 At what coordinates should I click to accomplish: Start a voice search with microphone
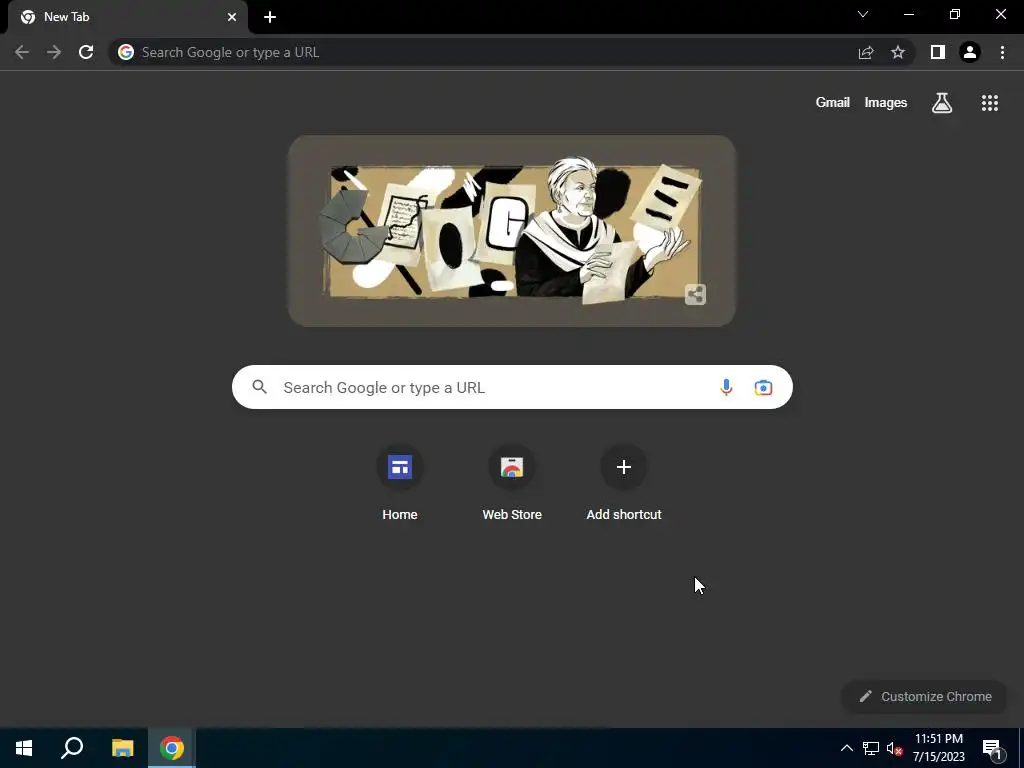pyautogui.click(x=726, y=387)
